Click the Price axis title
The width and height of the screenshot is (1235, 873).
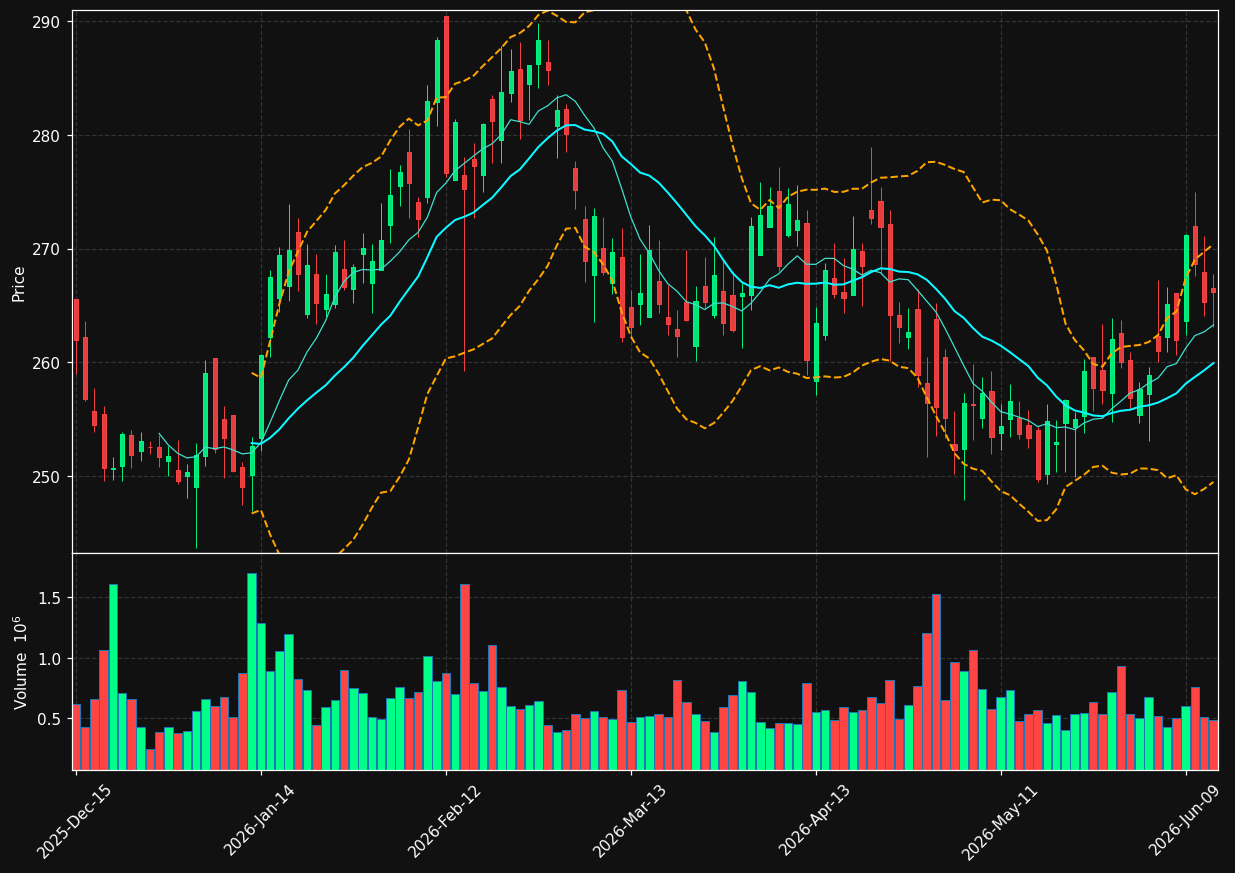point(19,283)
